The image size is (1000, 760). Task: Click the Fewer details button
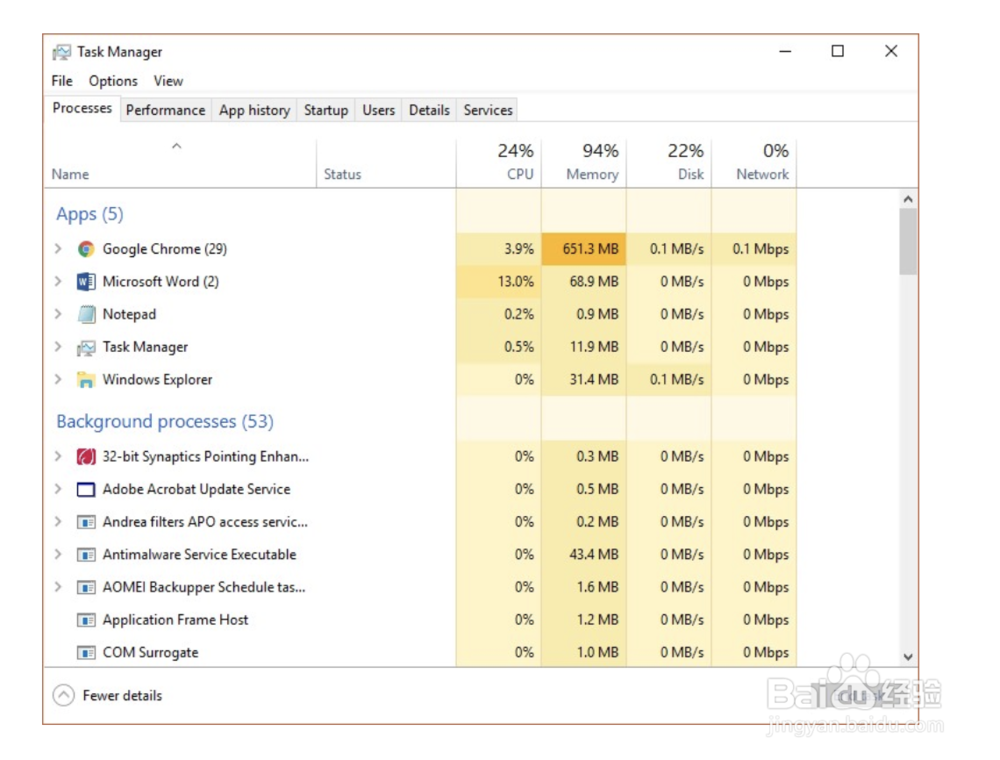[108, 695]
